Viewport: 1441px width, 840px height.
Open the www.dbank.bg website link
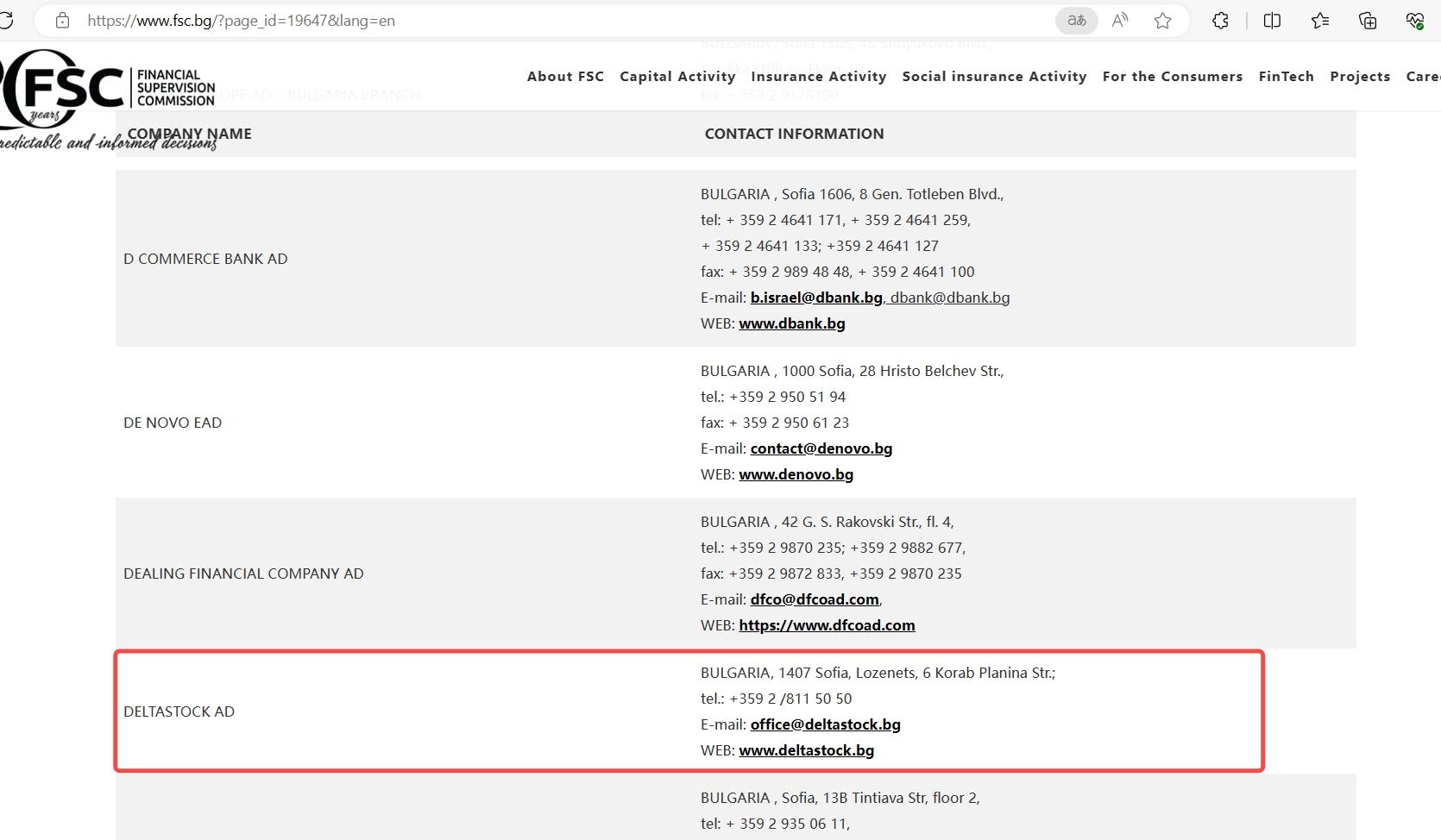coord(792,323)
